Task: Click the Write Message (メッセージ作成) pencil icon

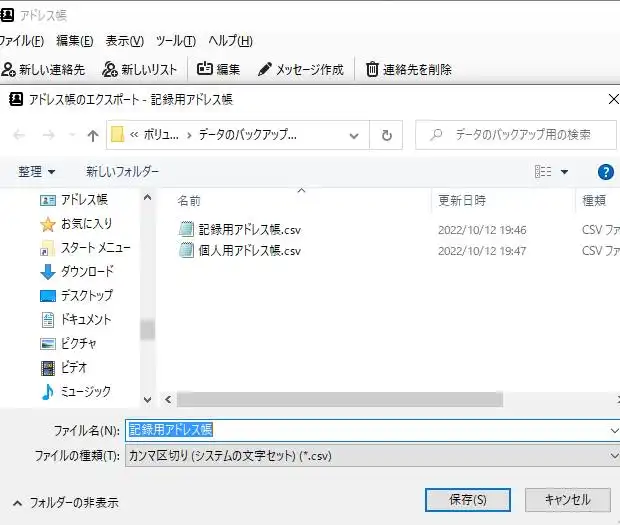Action: (x=265, y=70)
